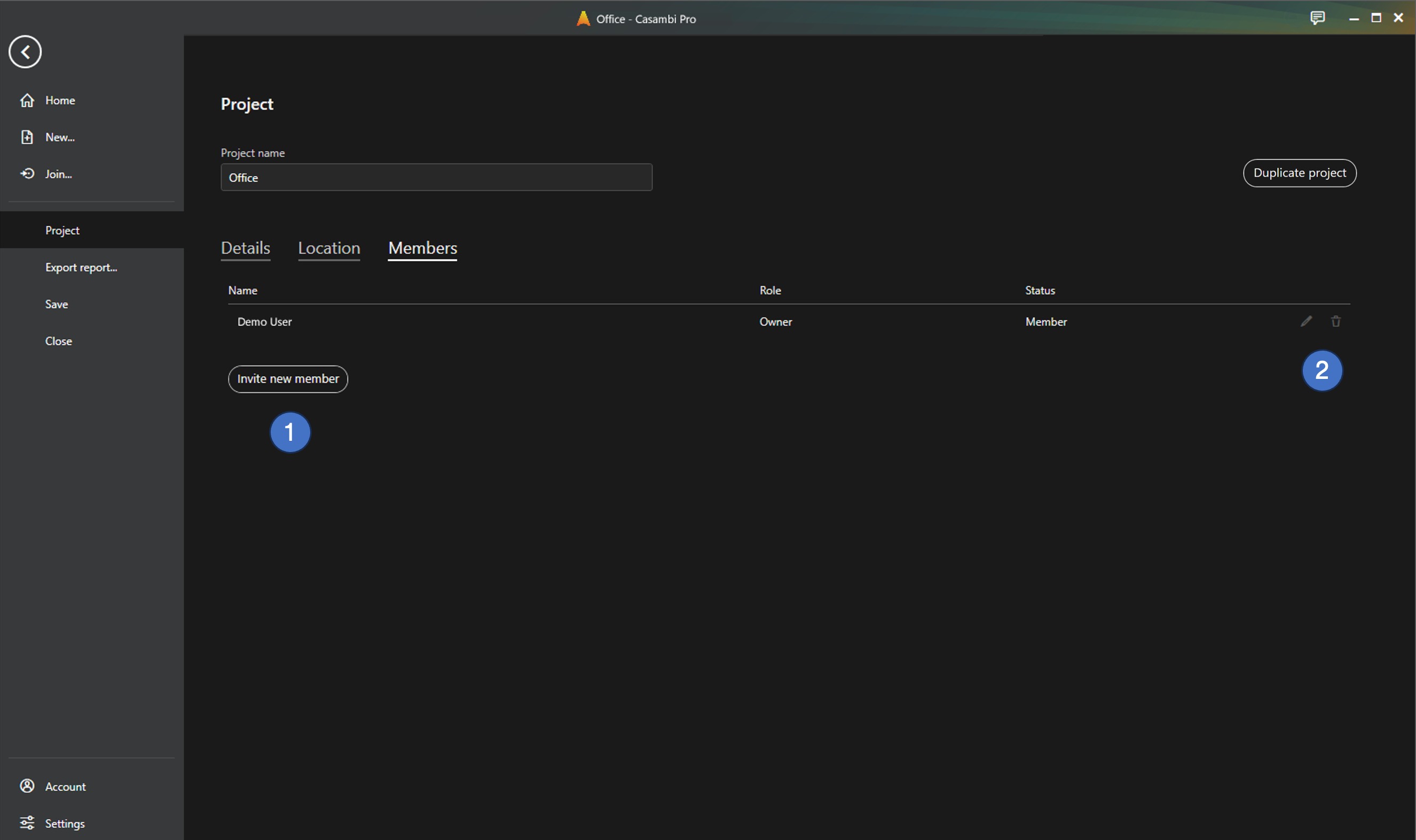Select Save in the sidebar menu
The height and width of the screenshot is (840, 1416).
pos(56,304)
